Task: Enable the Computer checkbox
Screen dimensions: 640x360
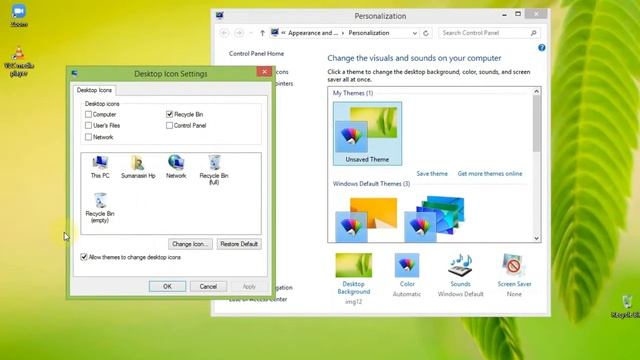Action: point(88,114)
